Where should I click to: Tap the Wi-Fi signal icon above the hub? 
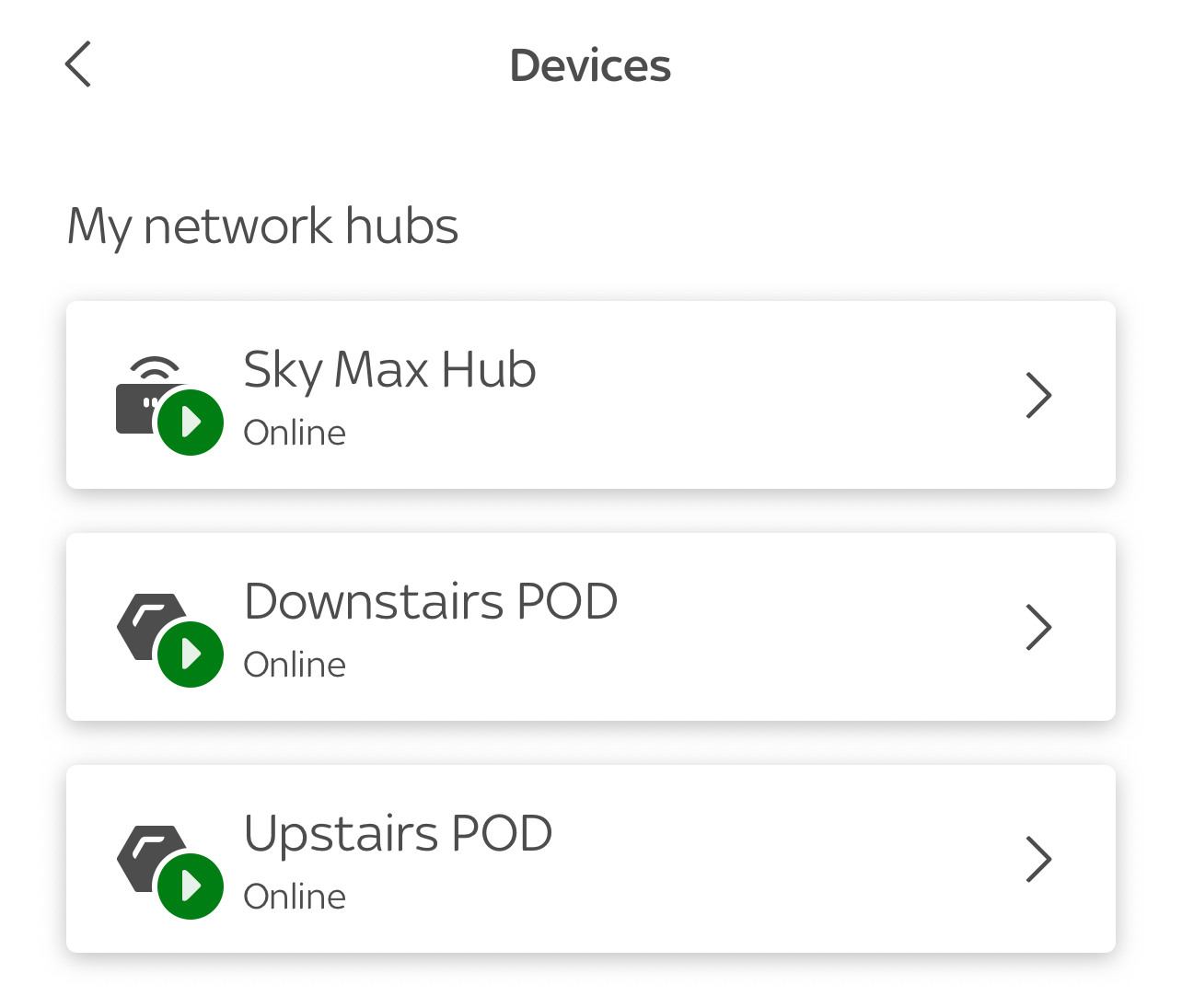[154, 368]
